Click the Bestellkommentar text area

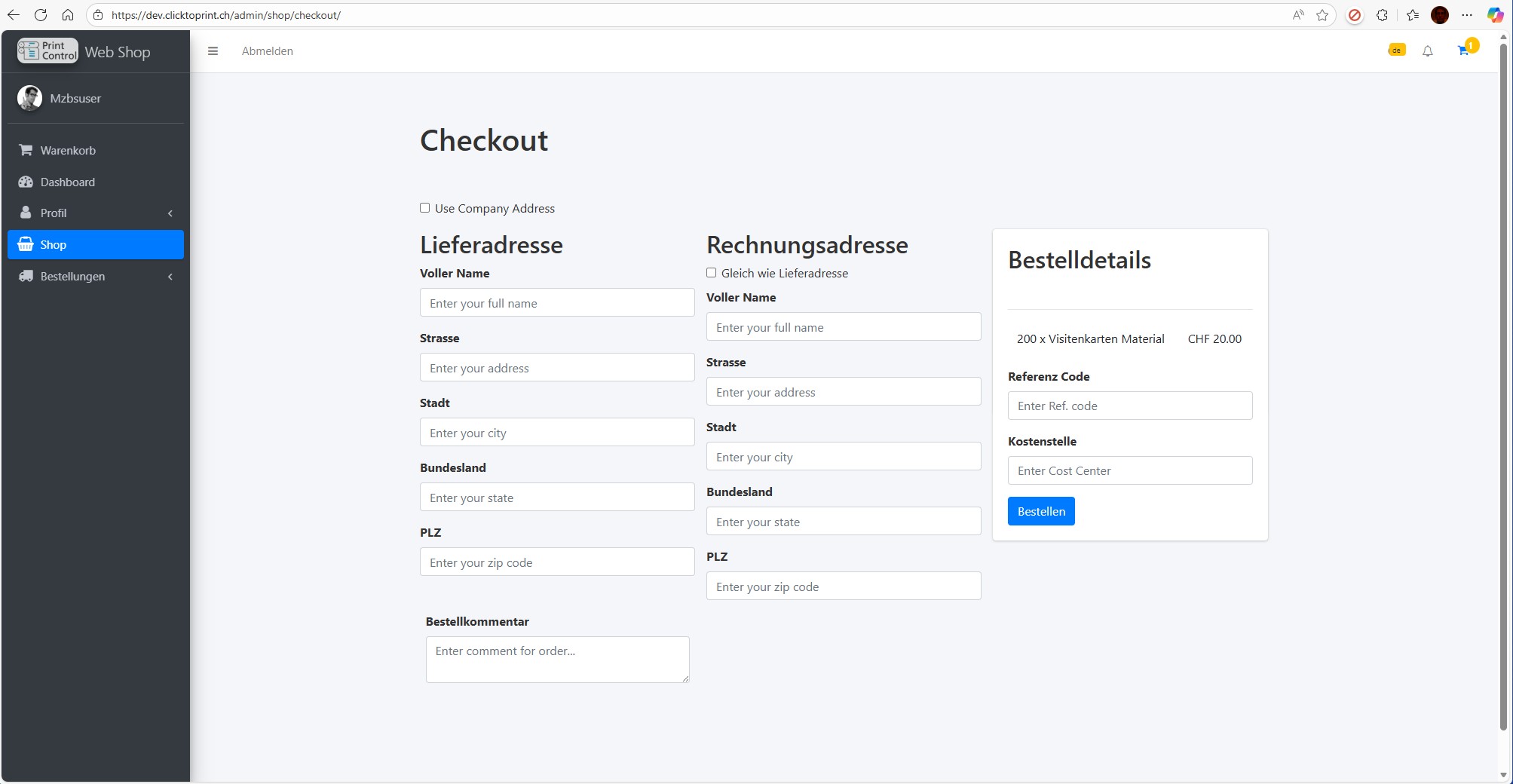coord(557,660)
